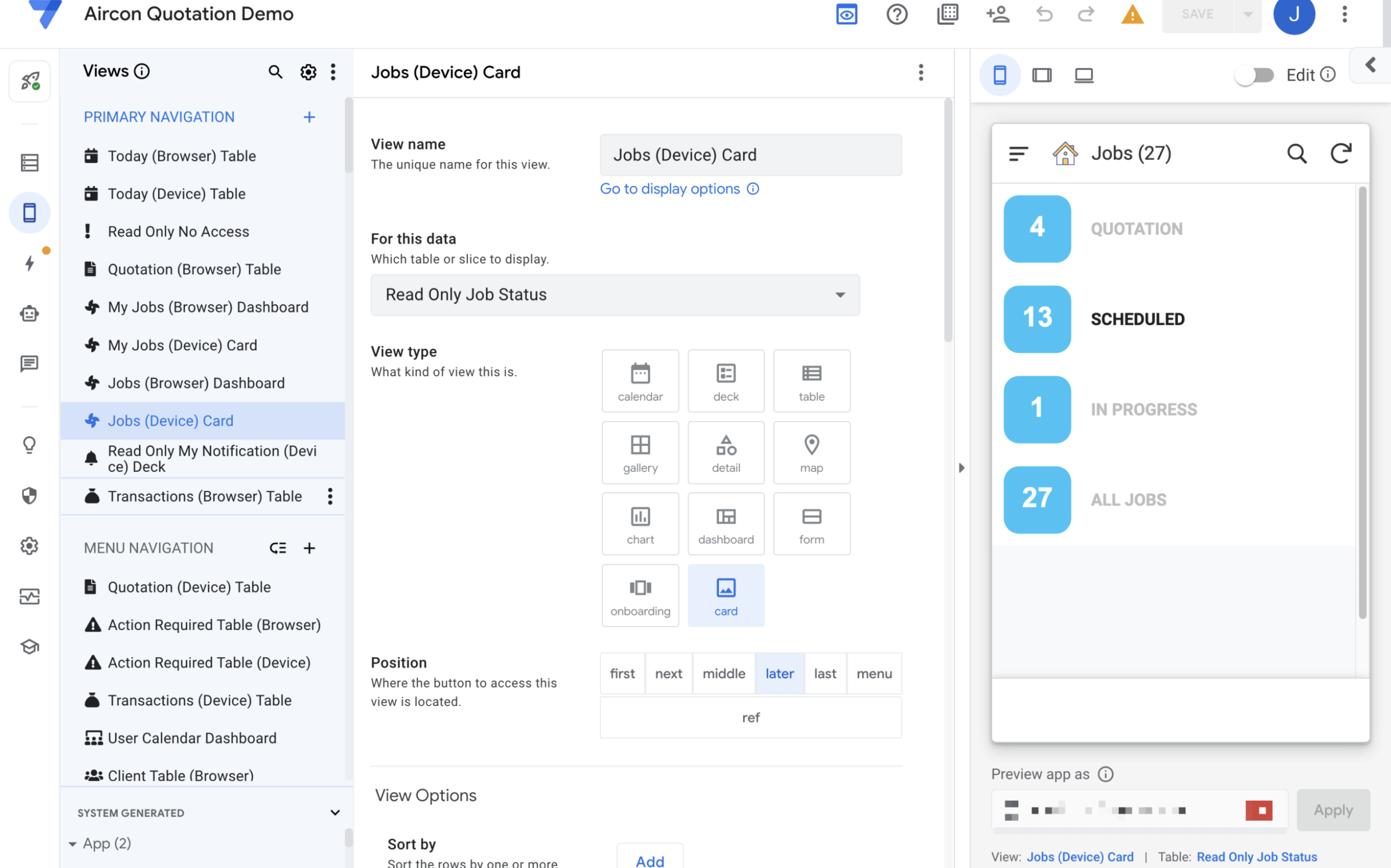Image resolution: width=1391 pixels, height=868 pixels.
Task: Click the panel divider expand arrow
Action: pyautogui.click(x=961, y=468)
